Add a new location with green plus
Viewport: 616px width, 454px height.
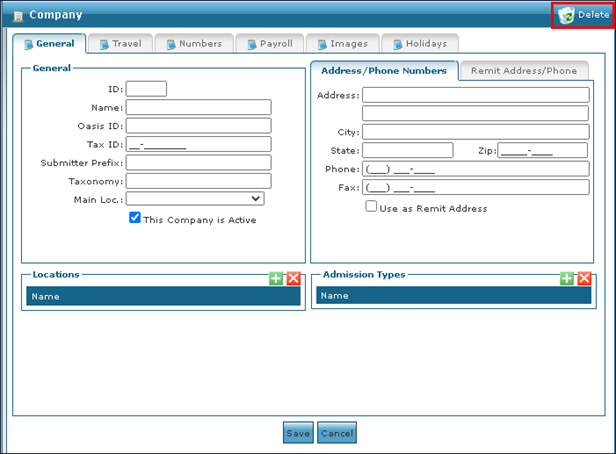[x=277, y=278]
